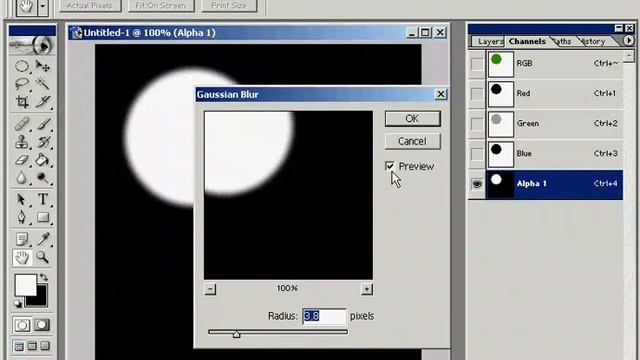Click Cancel in Gaussian Blur dialog
The width and height of the screenshot is (640, 360).
coord(413,141)
